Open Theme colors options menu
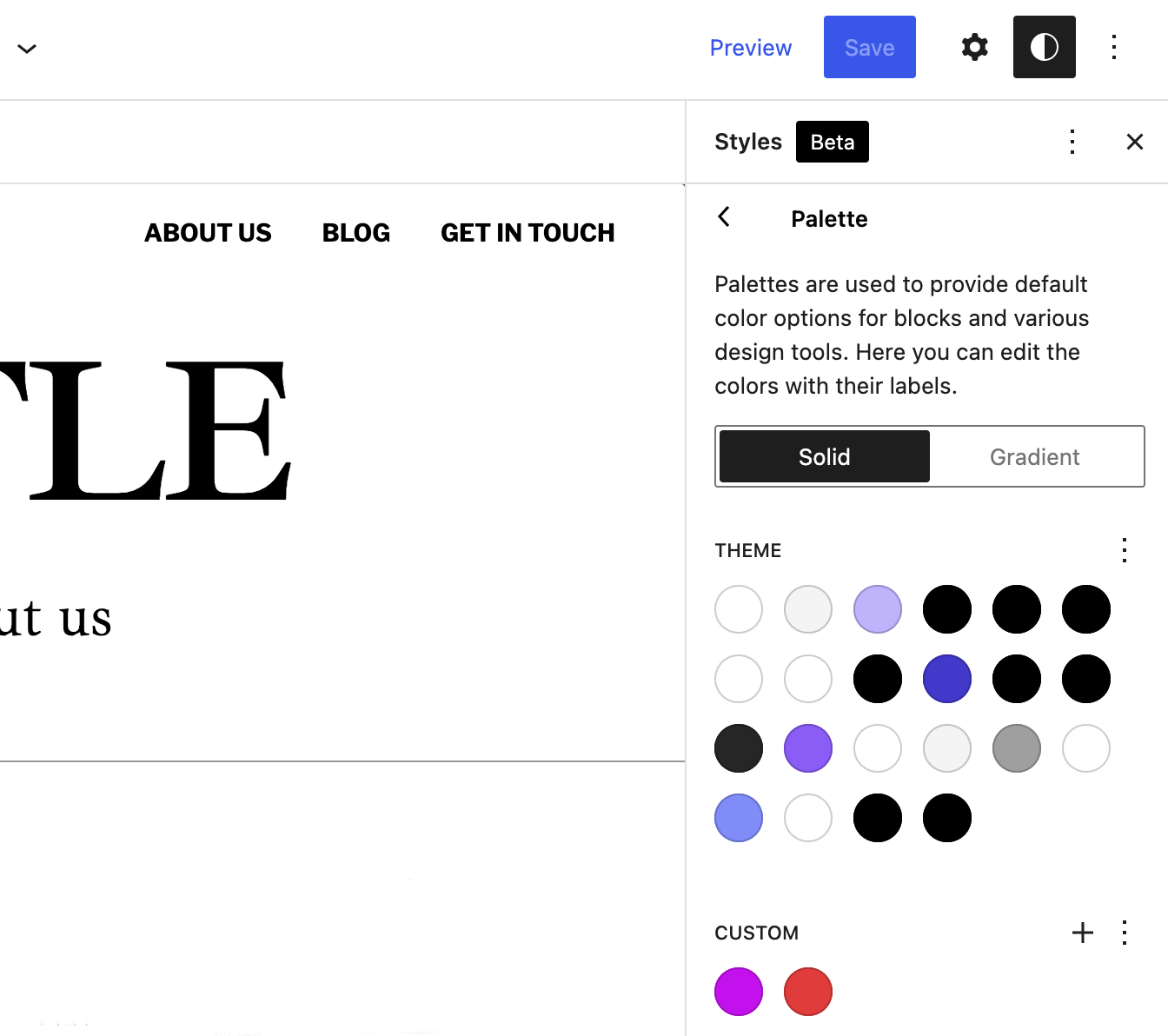1168x1036 pixels. point(1125,550)
